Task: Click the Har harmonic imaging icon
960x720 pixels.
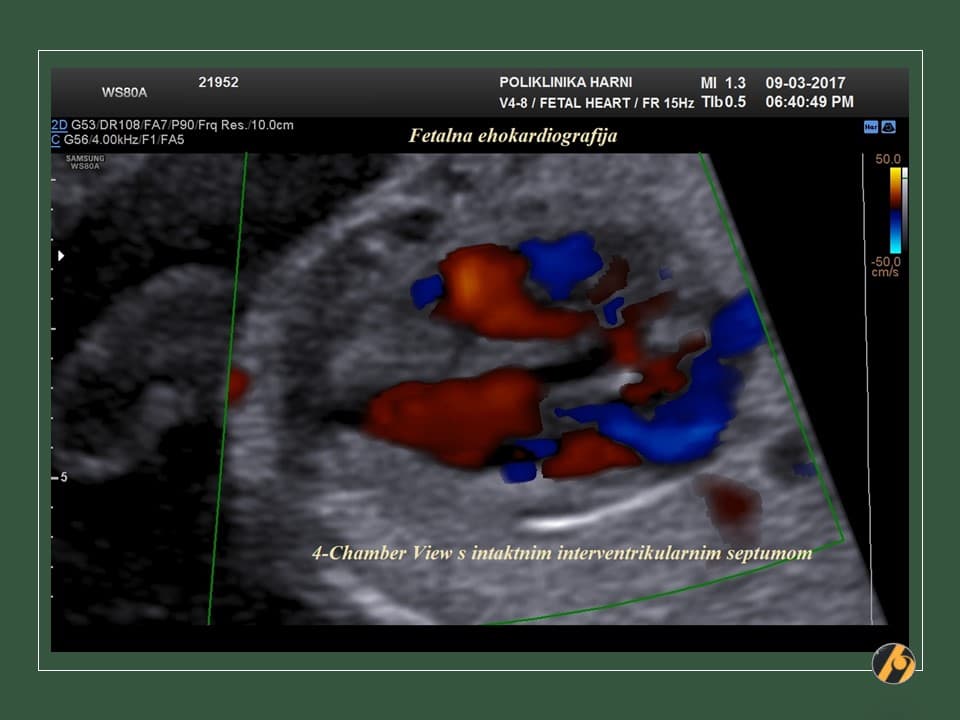Action: tap(870, 127)
